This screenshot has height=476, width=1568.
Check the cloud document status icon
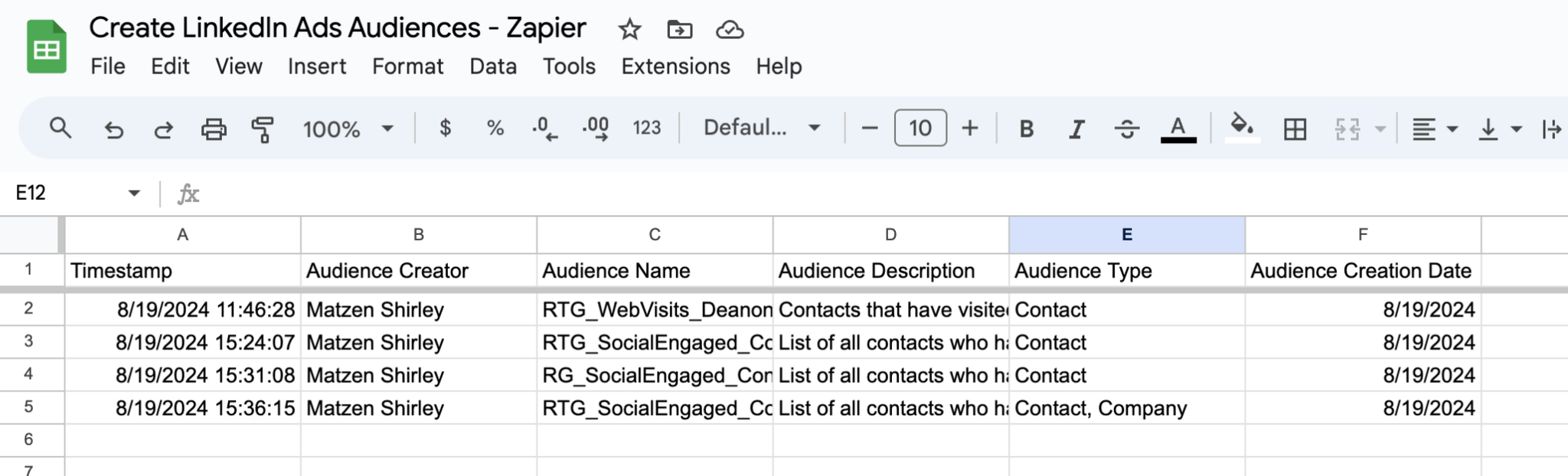[x=730, y=30]
